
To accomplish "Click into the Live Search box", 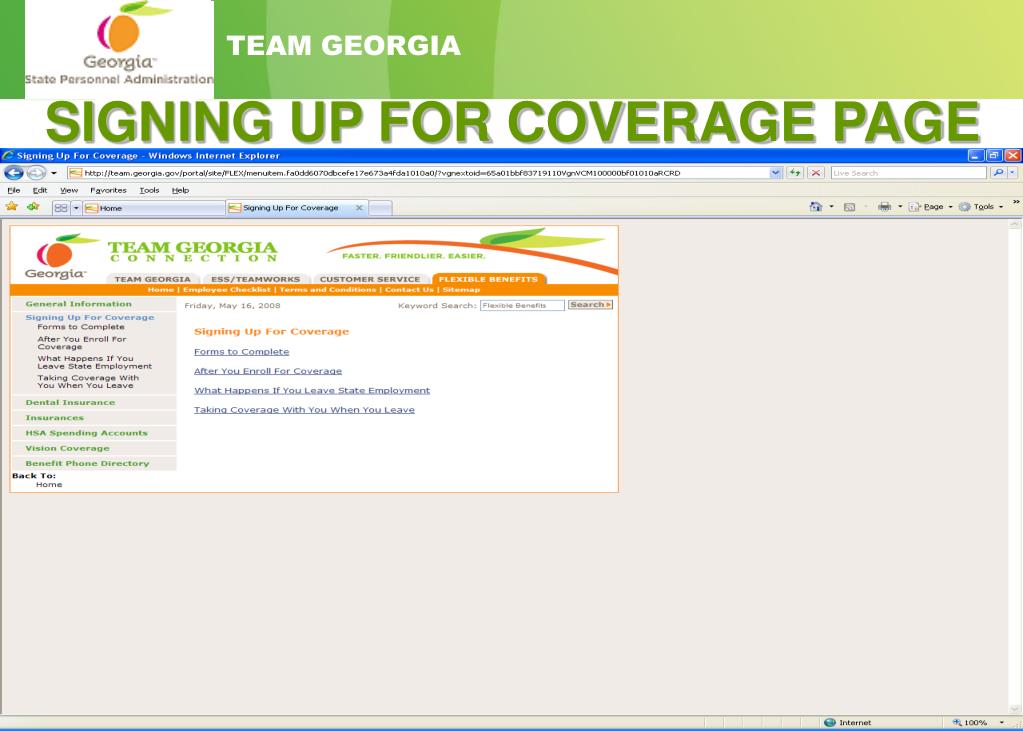I will [908, 173].
